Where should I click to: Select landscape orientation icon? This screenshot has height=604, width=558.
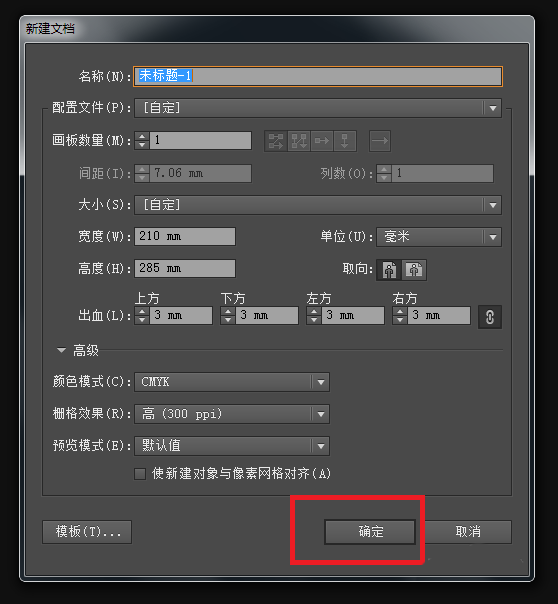(414, 270)
